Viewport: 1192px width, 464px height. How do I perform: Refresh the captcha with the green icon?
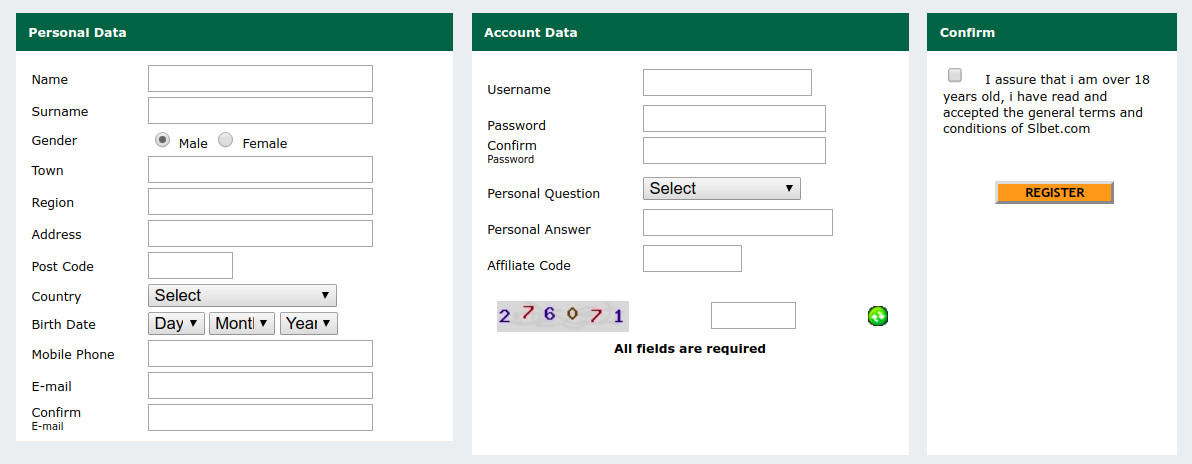coord(878,316)
